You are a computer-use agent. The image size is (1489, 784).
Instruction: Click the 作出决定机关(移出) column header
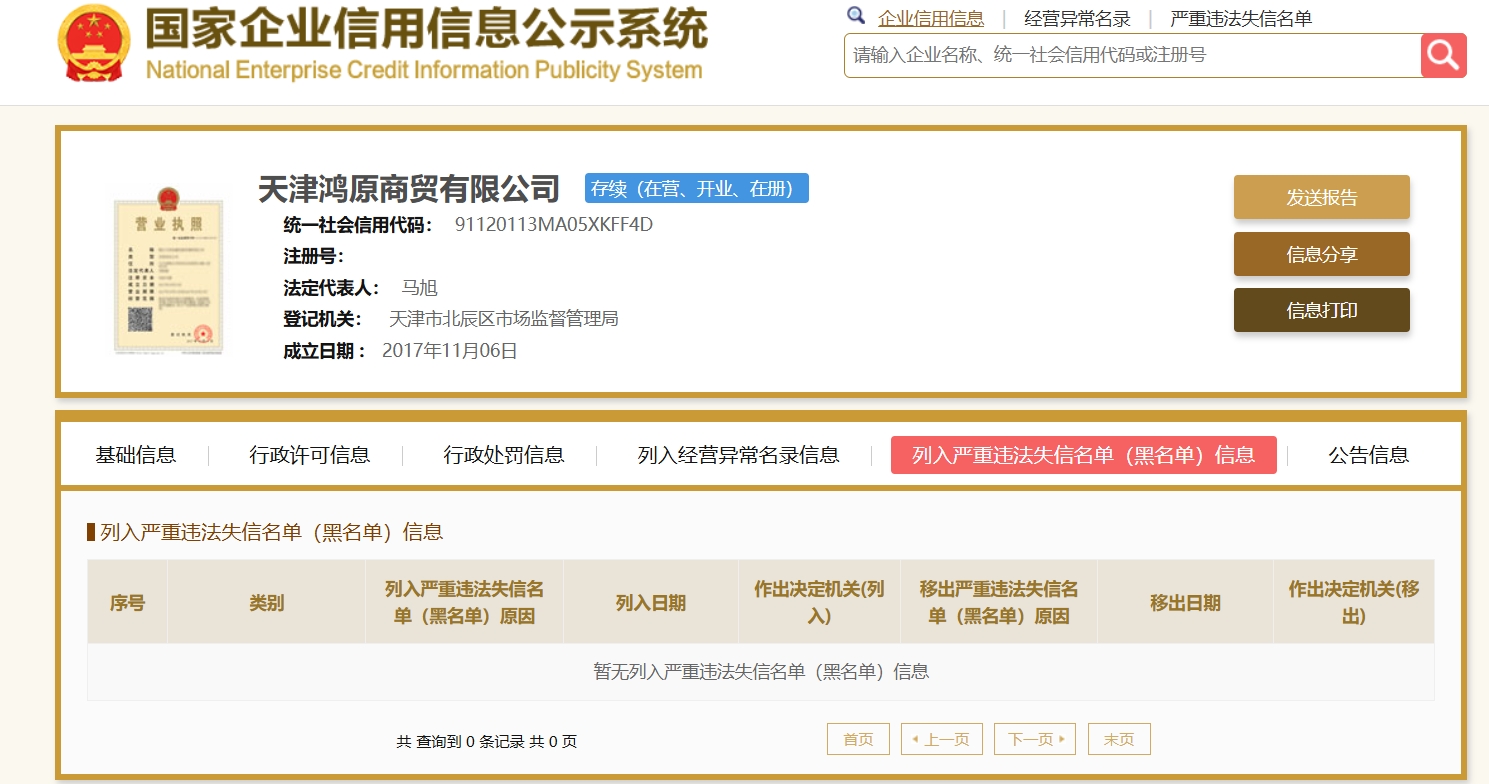point(1354,602)
